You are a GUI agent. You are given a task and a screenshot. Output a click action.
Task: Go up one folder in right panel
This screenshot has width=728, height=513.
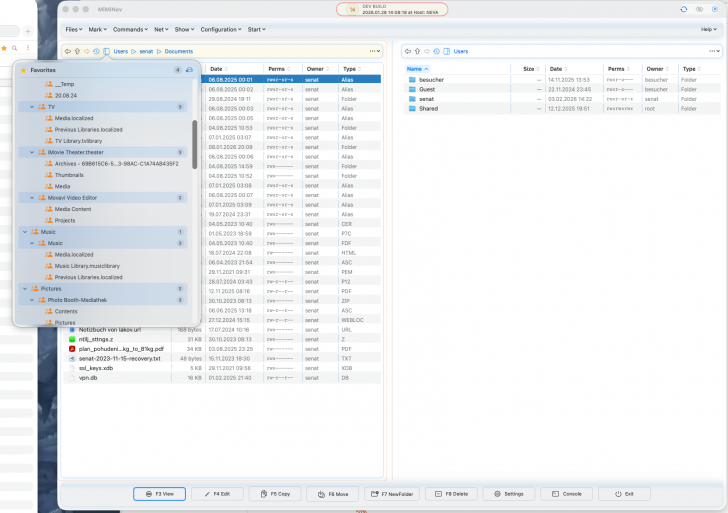[417, 52]
